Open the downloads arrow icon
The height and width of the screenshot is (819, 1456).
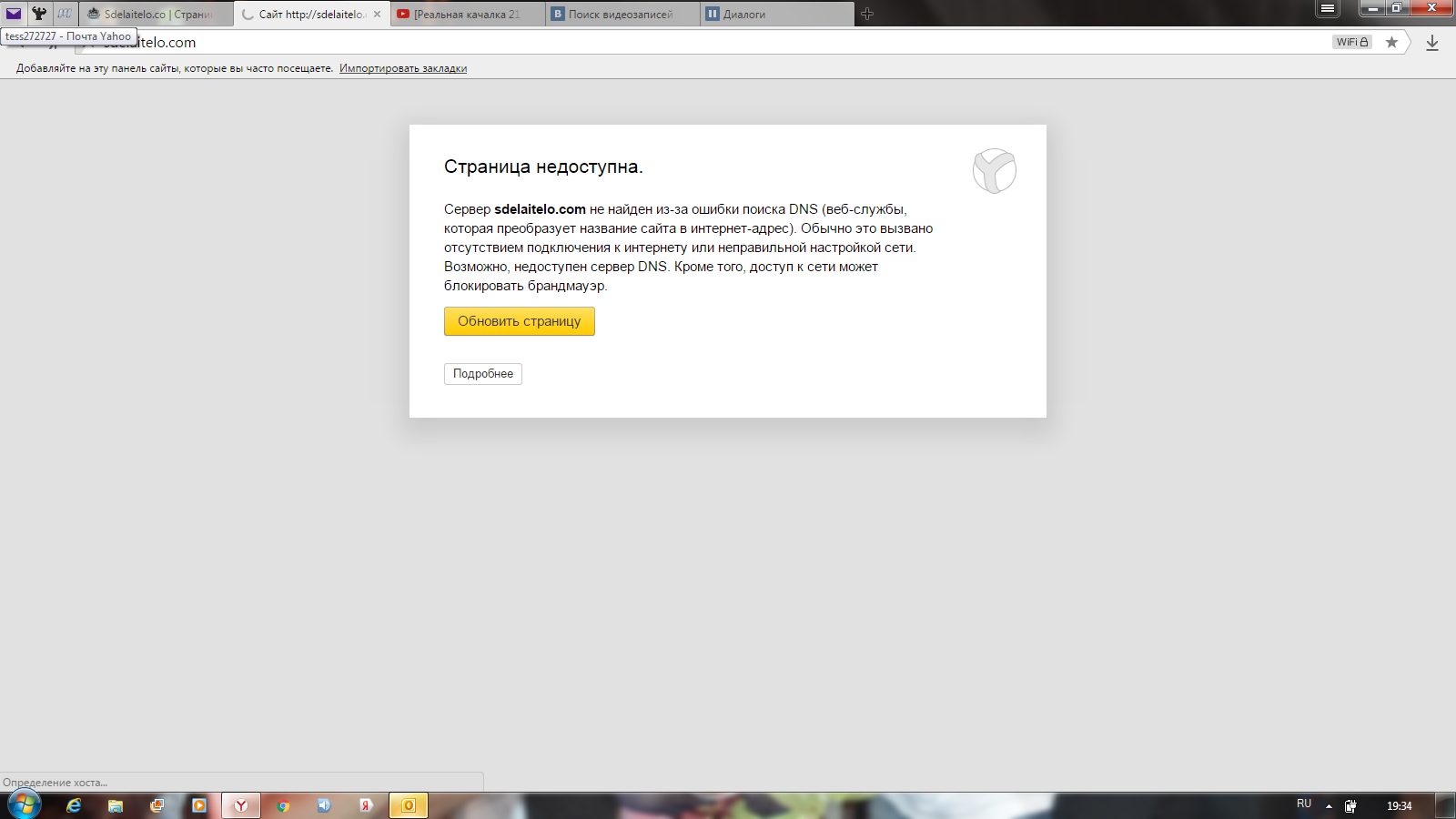coord(1432,43)
